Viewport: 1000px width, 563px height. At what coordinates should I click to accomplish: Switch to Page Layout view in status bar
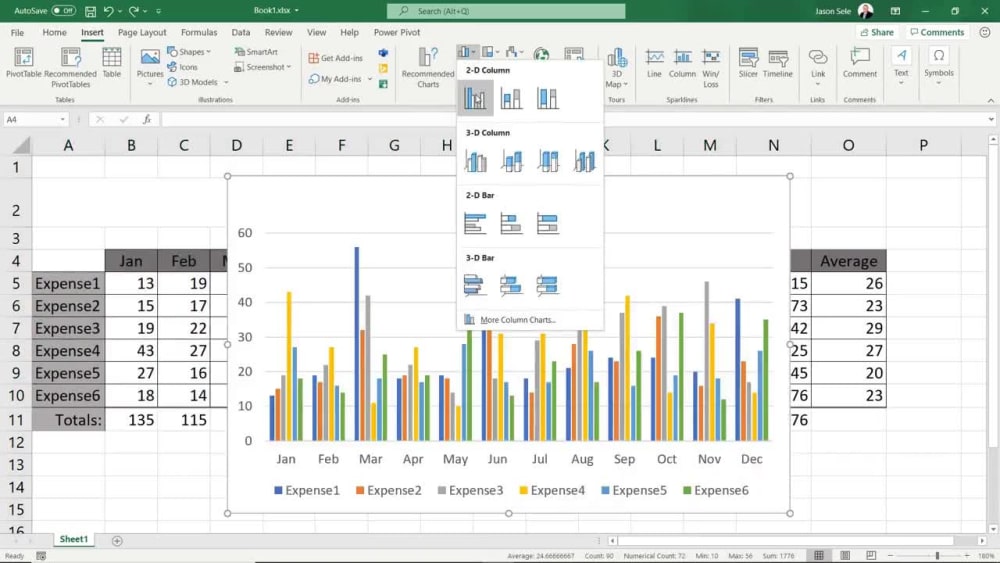[845, 555]
